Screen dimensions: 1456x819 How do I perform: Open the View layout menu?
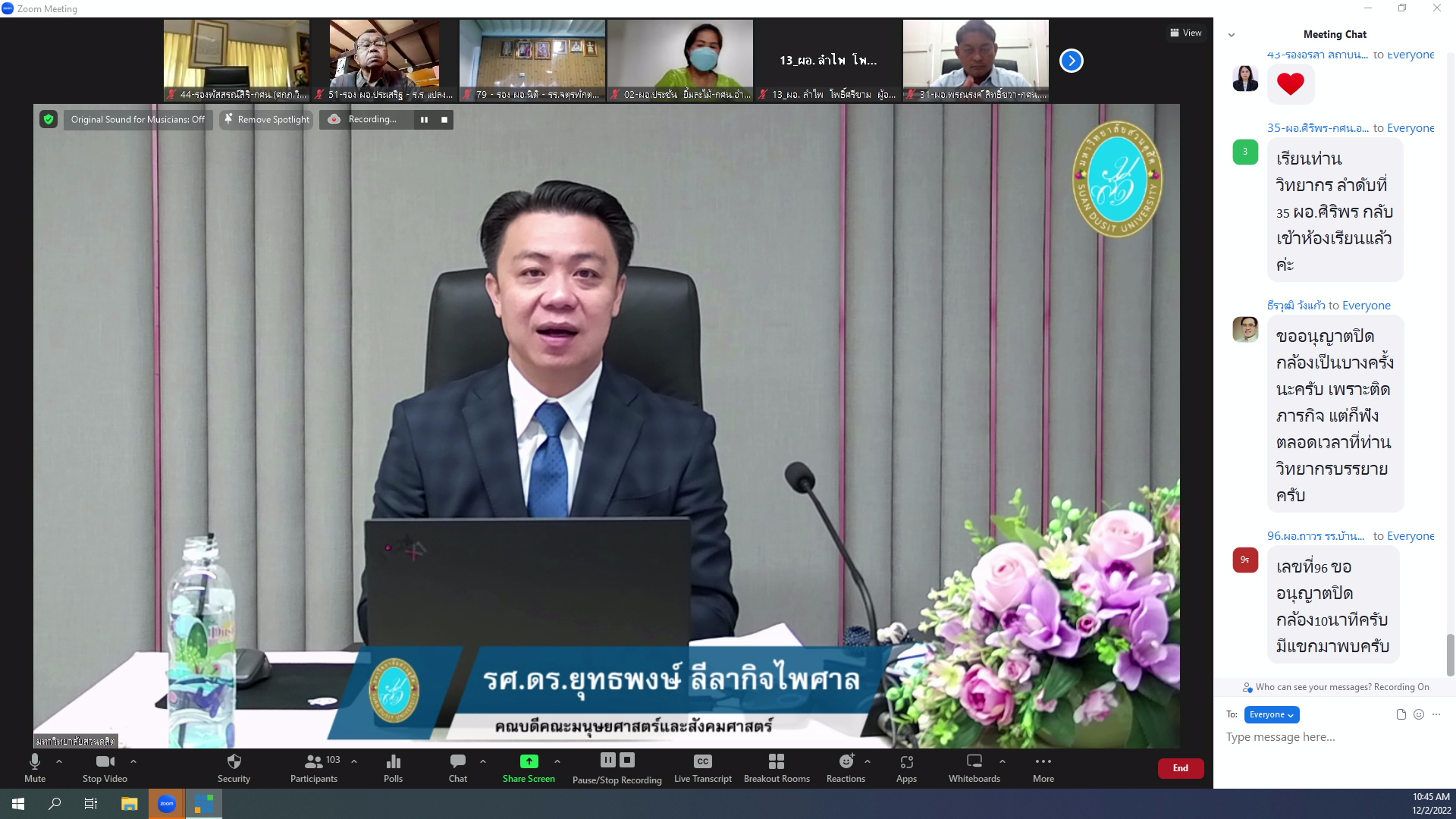pyautogui.click(x=1186, y=33)
